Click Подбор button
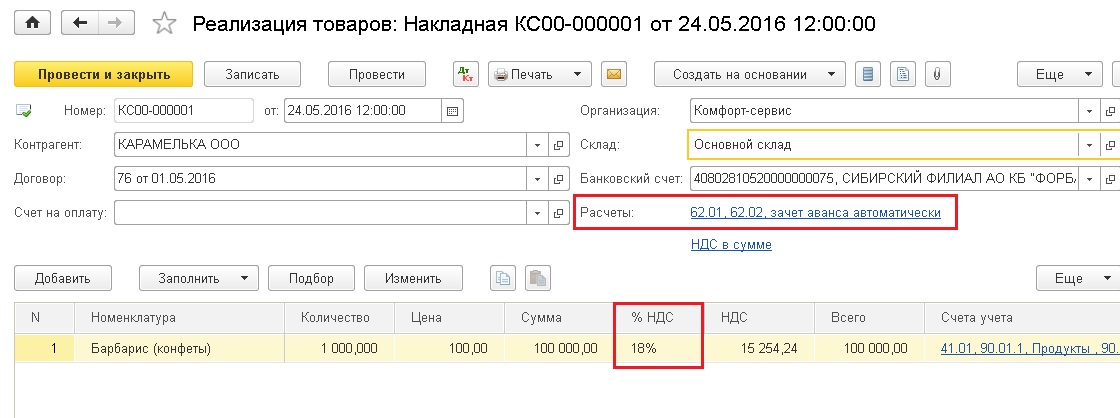This screenshot has width=1120, height=418. click(x=311, y=278)
